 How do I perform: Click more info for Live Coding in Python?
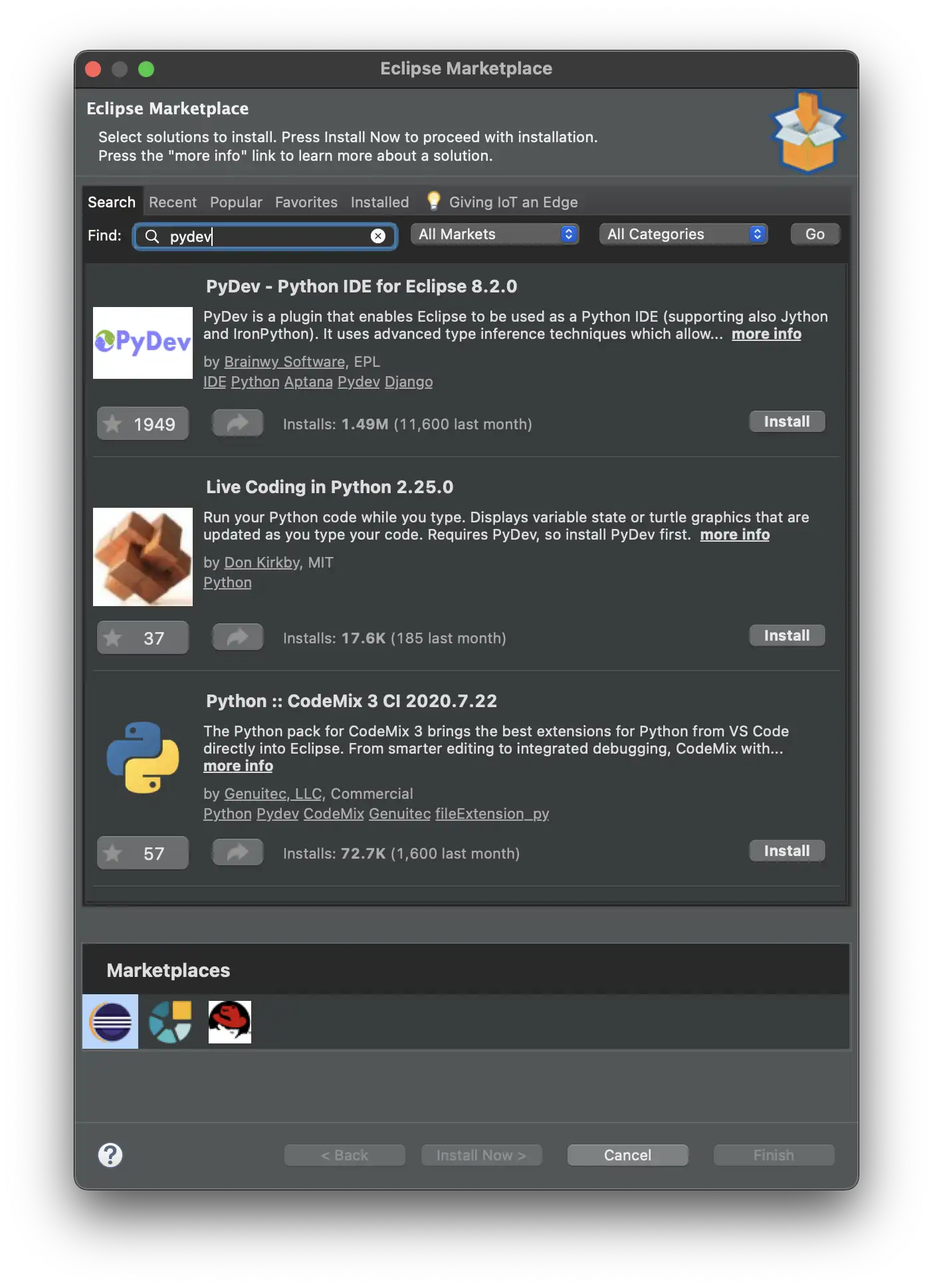(734, 534)
